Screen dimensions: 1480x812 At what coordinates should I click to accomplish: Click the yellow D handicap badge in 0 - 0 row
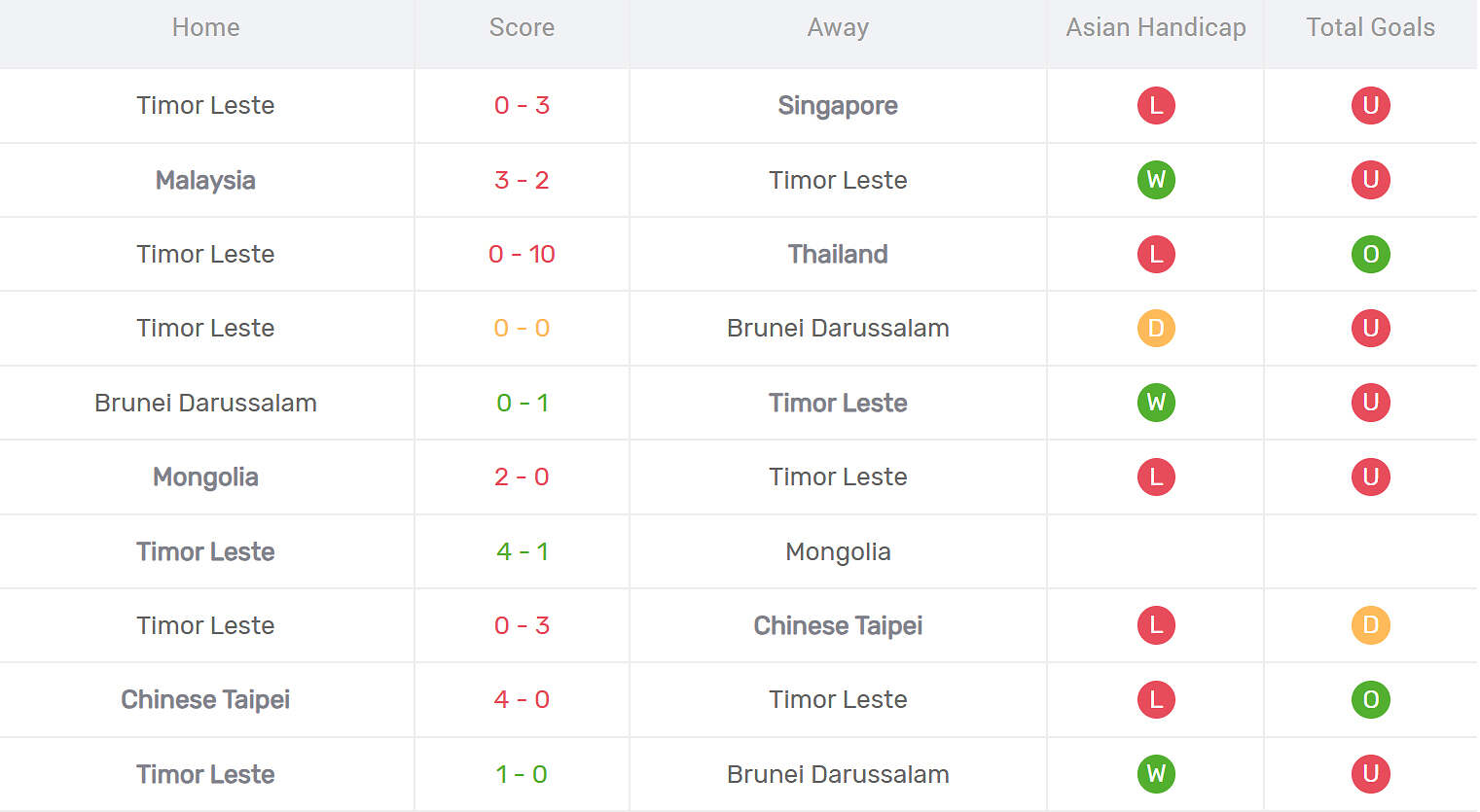point(1156,328)
